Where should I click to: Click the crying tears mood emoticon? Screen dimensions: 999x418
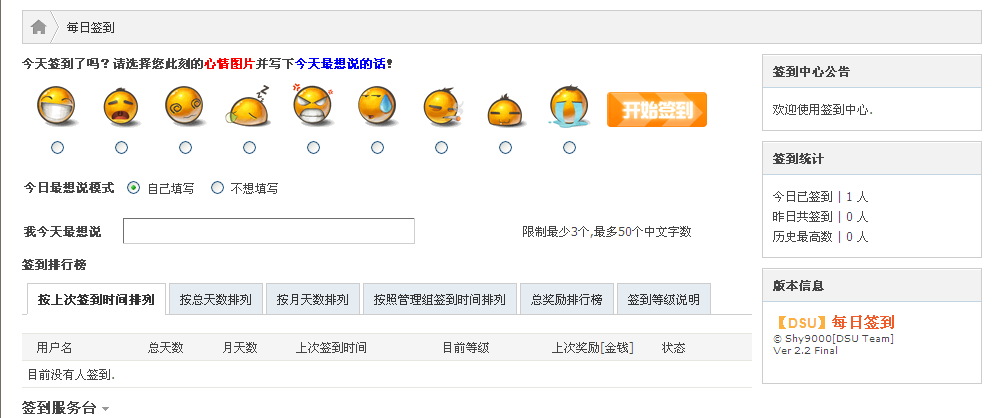(569, 106)
